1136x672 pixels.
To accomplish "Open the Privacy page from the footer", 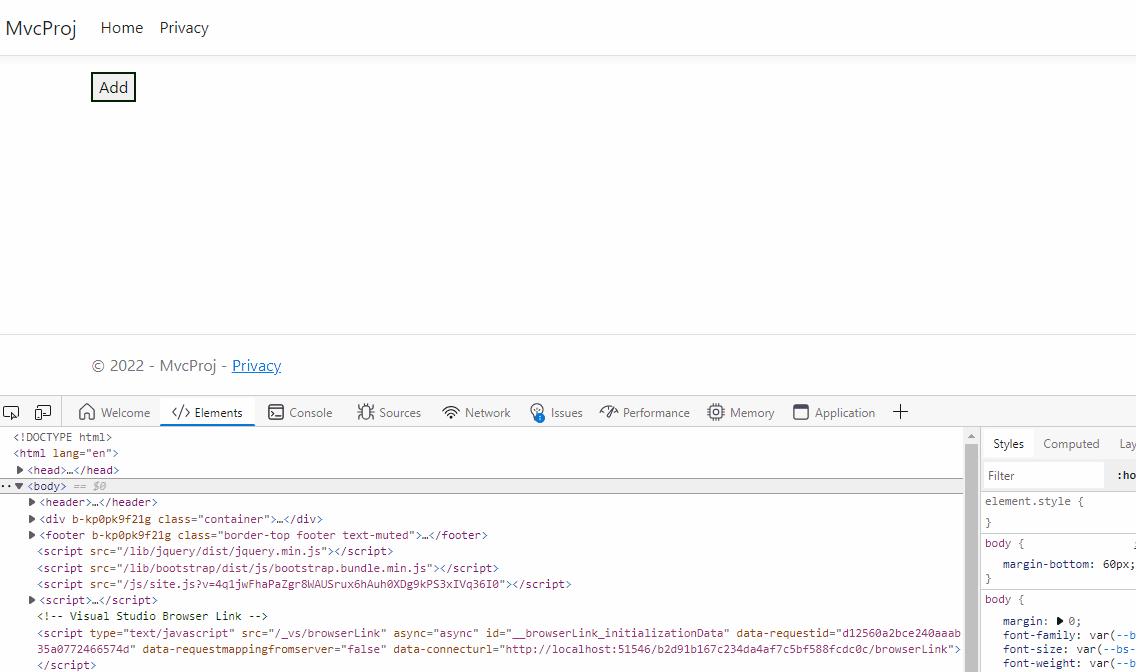I will [x=256, y=365].
